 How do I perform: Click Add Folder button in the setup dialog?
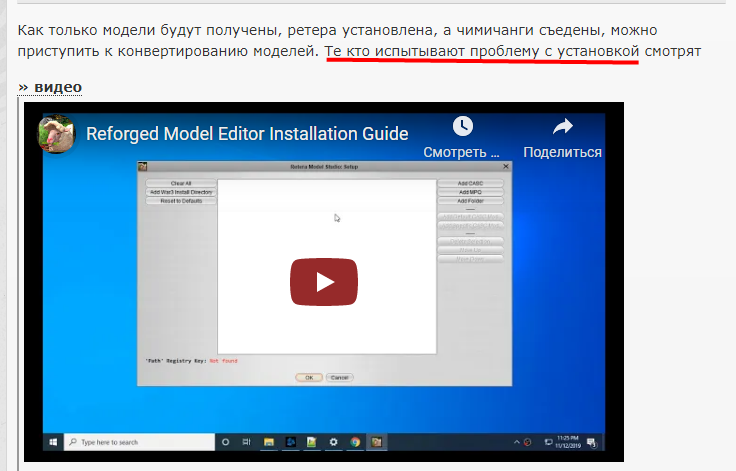click(470, 201)
